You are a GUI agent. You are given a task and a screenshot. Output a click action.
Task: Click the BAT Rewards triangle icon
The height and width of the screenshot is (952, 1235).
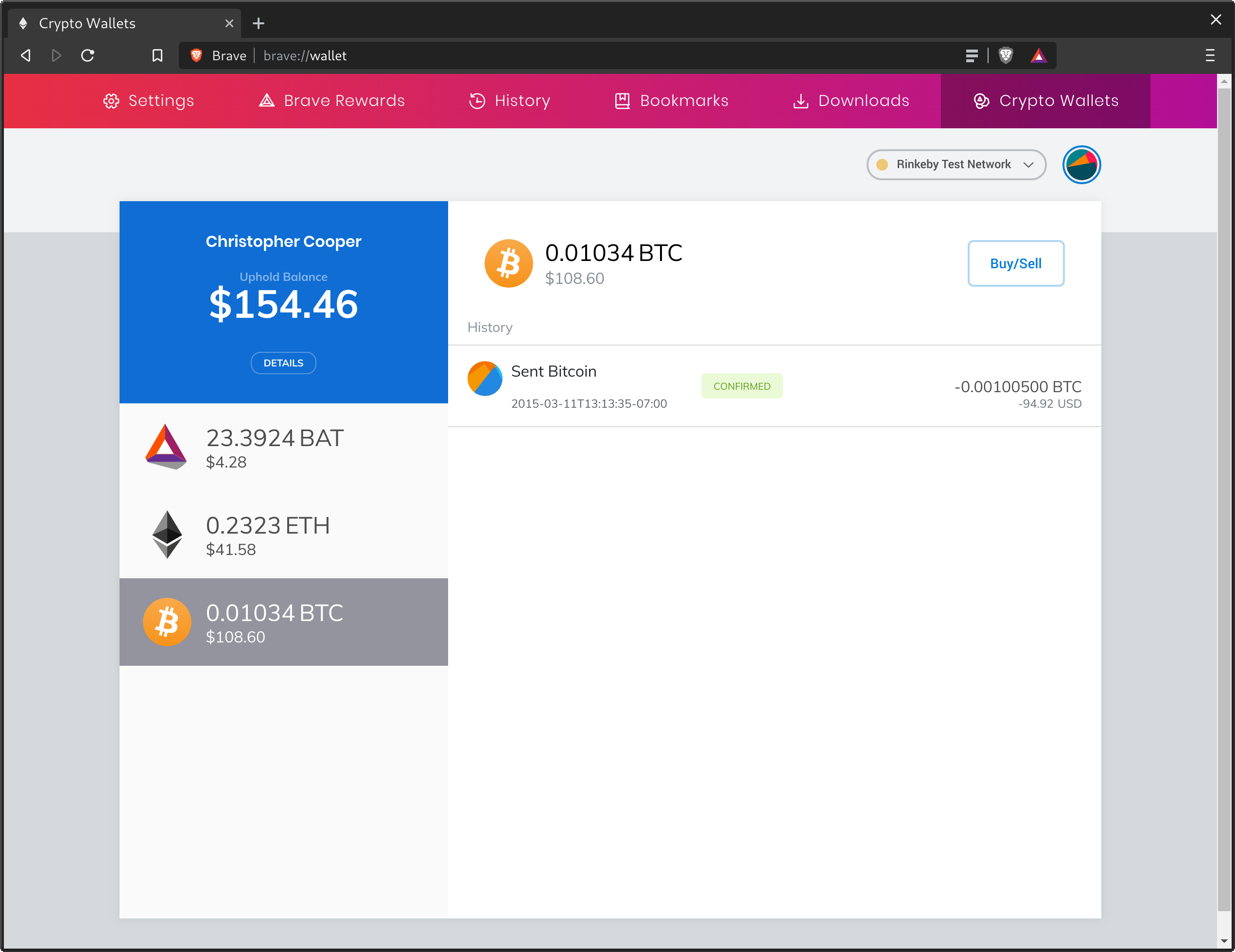tap(1038, 55)
